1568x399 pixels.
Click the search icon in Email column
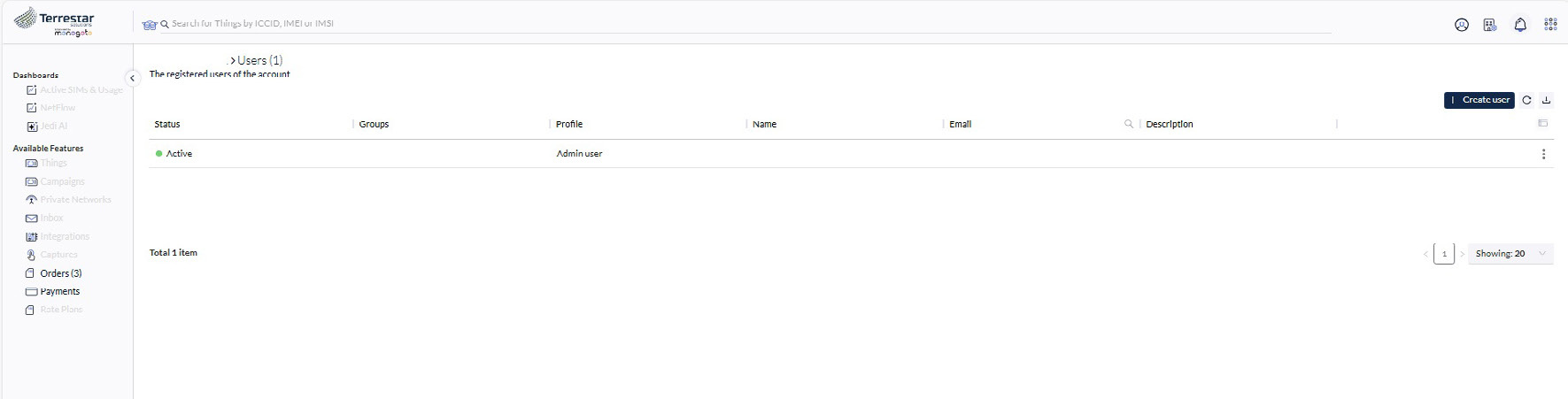pos(1129,124)
